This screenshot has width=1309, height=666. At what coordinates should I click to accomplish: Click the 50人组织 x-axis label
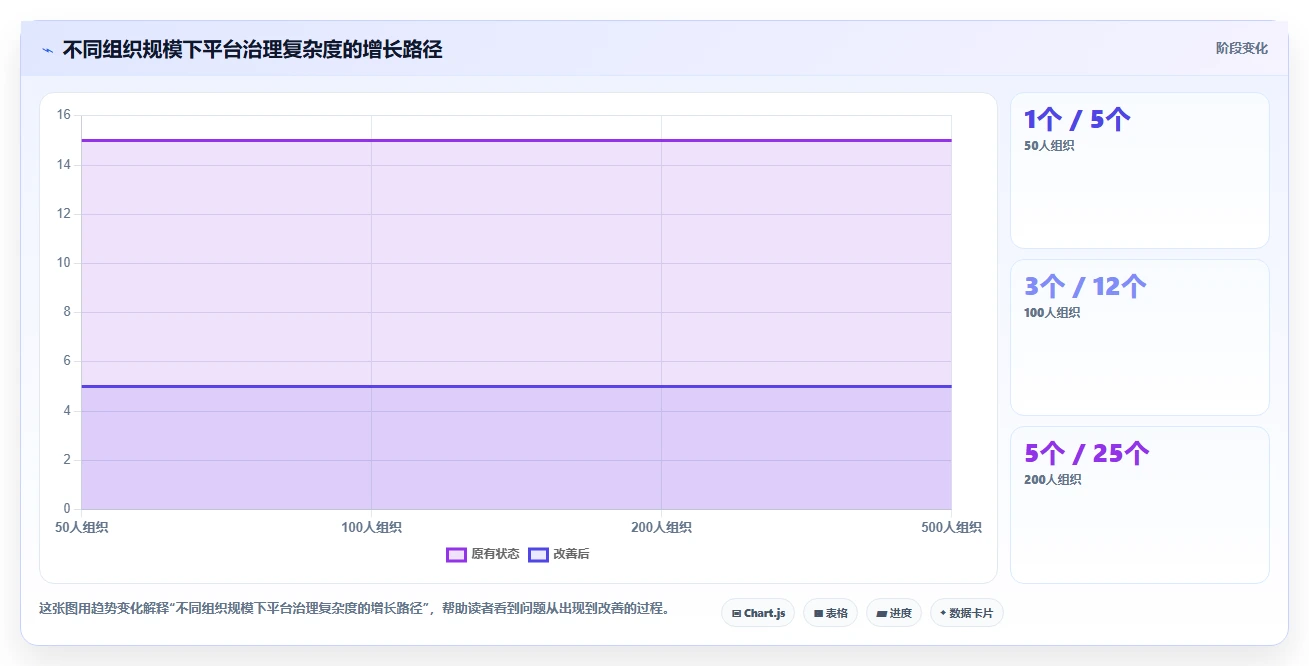click(82, 527)
